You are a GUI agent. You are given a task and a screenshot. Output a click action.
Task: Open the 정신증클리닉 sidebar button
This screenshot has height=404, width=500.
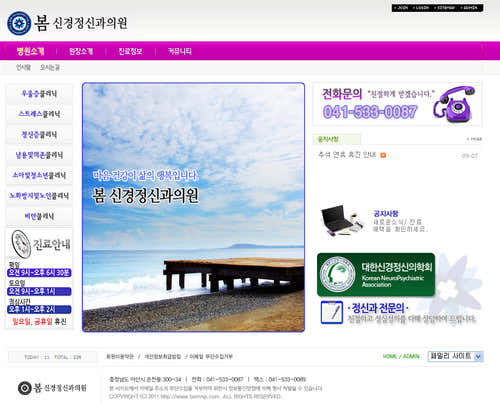(x=39, y=135)
